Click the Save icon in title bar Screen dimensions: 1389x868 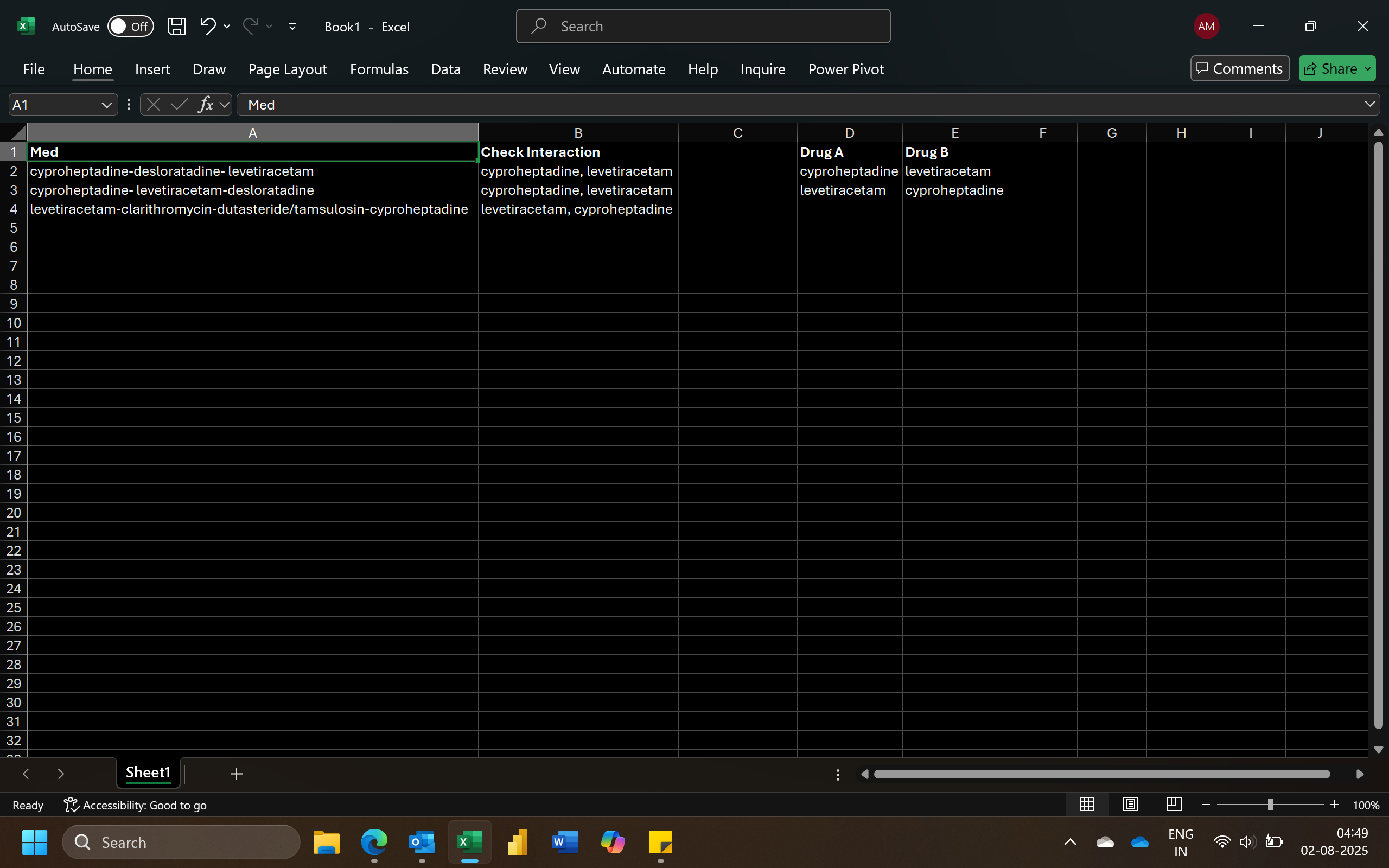click(x=177, y=27)
